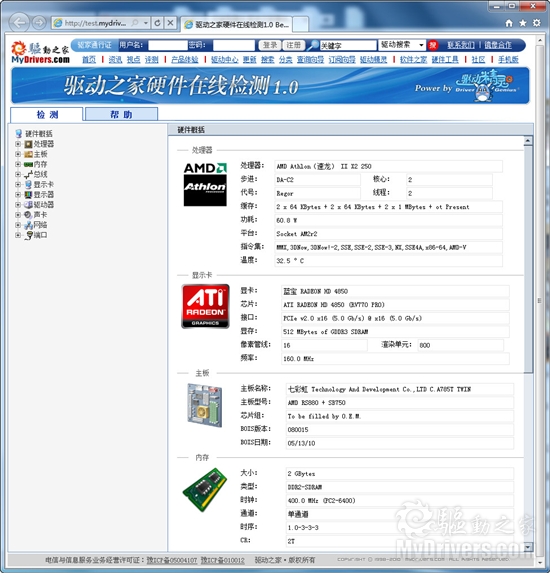Select the 驱动之家硬件在线检测 browser tab
550x573 pixels.
coord(236,24)
